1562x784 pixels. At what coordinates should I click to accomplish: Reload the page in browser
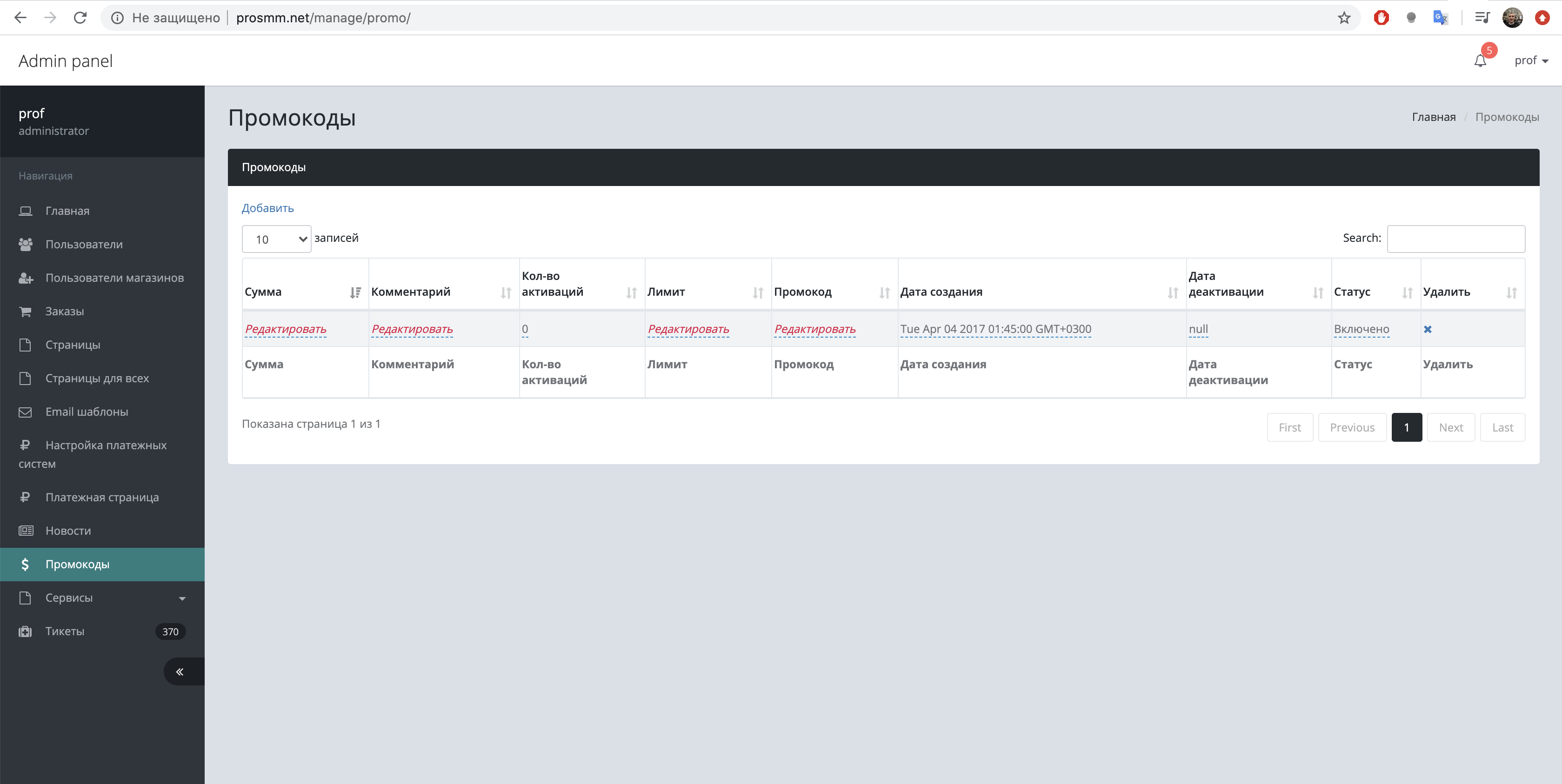(x=80, y=18)
